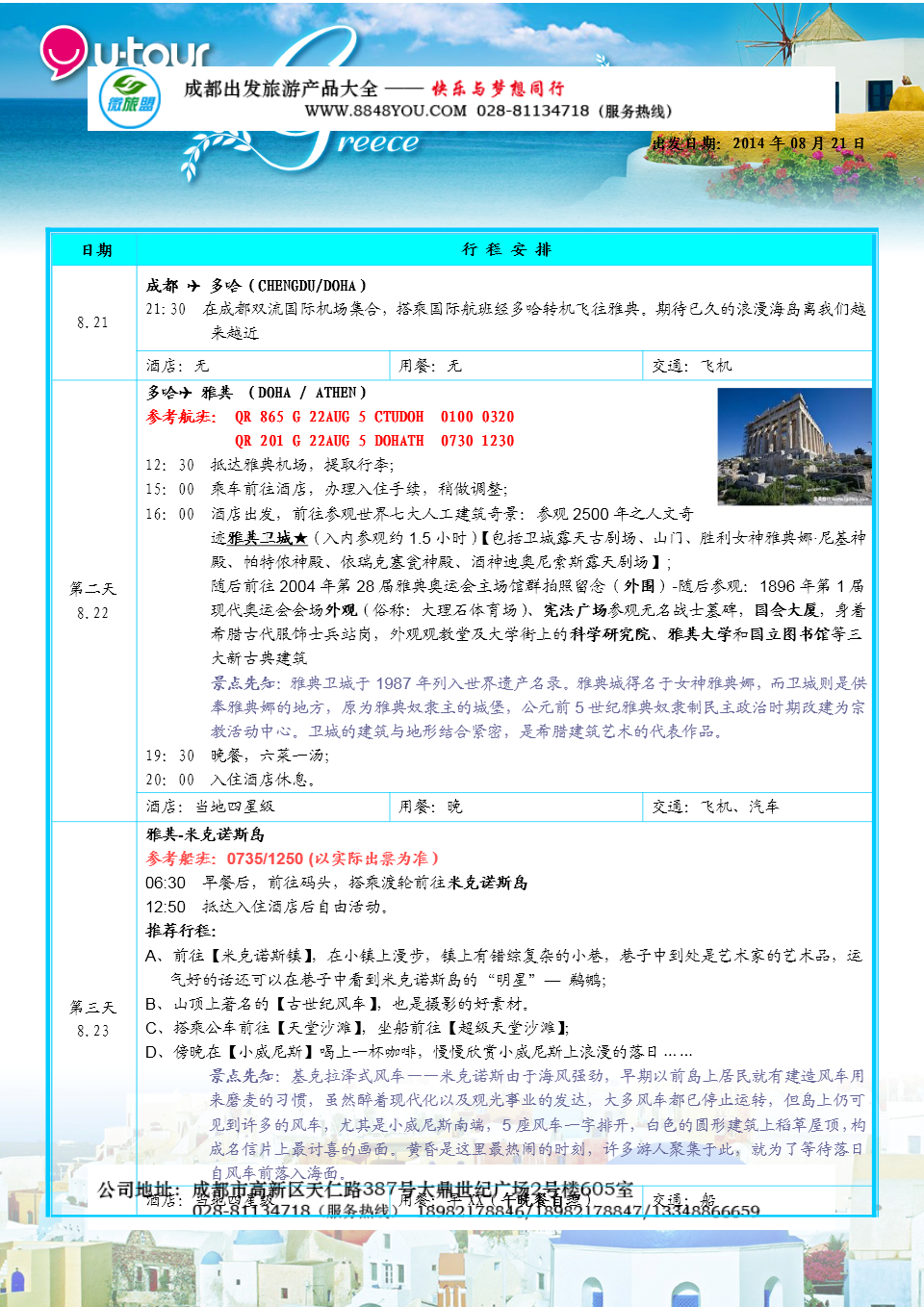Image resolution: width=924 pixels, height=1307 pixels.
Task: Click the pink u-tour logo
Action: point(123,50)
